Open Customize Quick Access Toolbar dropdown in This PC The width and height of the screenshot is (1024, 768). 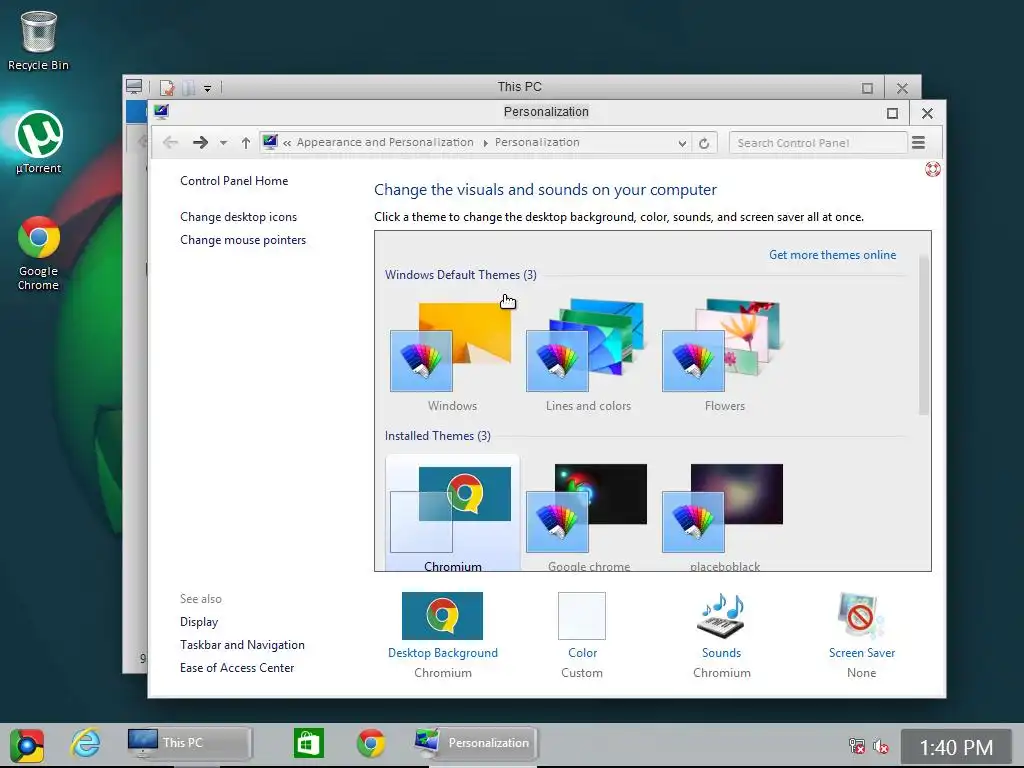point(208,88)
